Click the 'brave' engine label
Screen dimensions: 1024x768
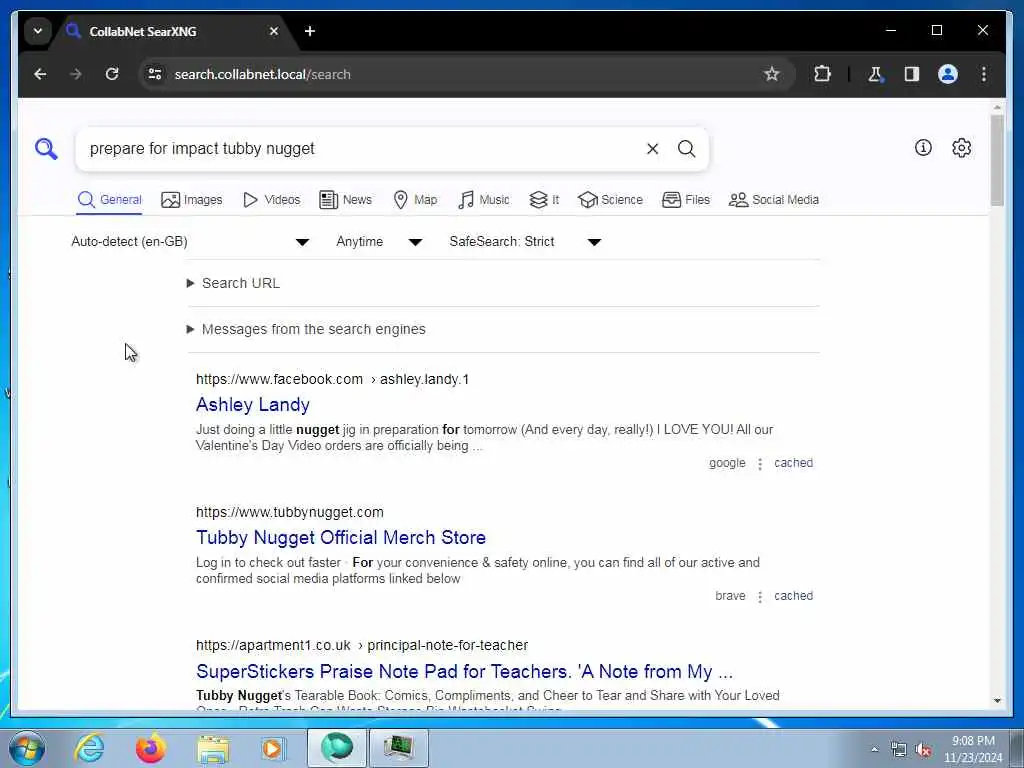[730, 596]
